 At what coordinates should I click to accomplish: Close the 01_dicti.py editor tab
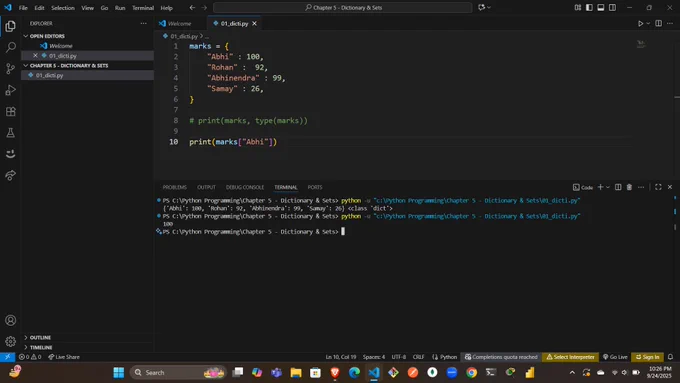tap(255, 23)
